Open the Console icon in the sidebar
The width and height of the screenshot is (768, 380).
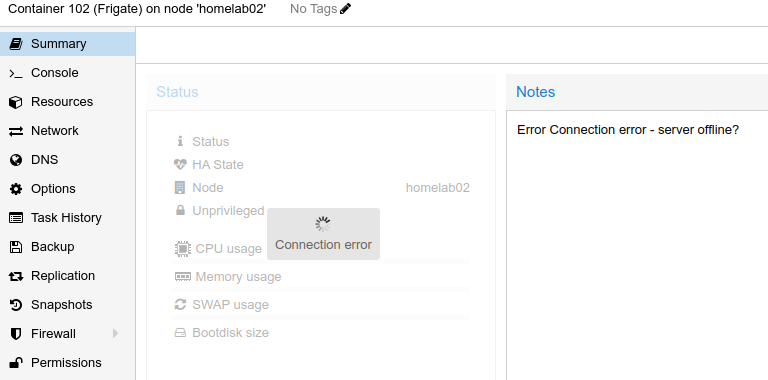coord(16,73)
